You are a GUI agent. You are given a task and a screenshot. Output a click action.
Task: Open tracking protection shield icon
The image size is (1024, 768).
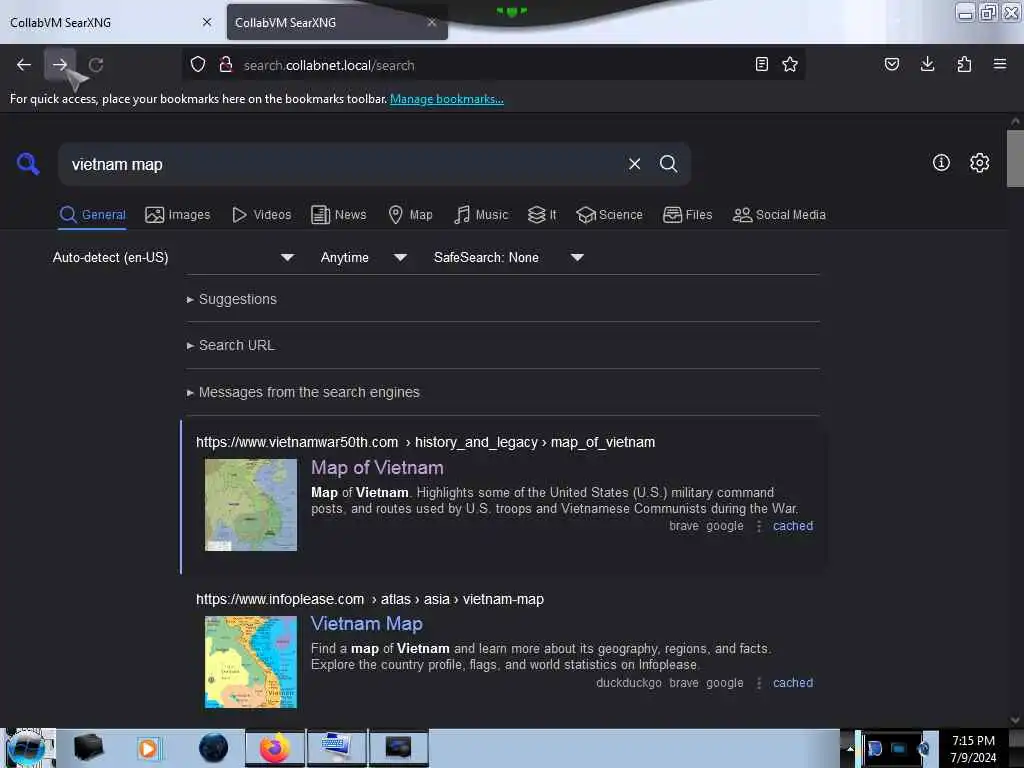coord(198,64)
